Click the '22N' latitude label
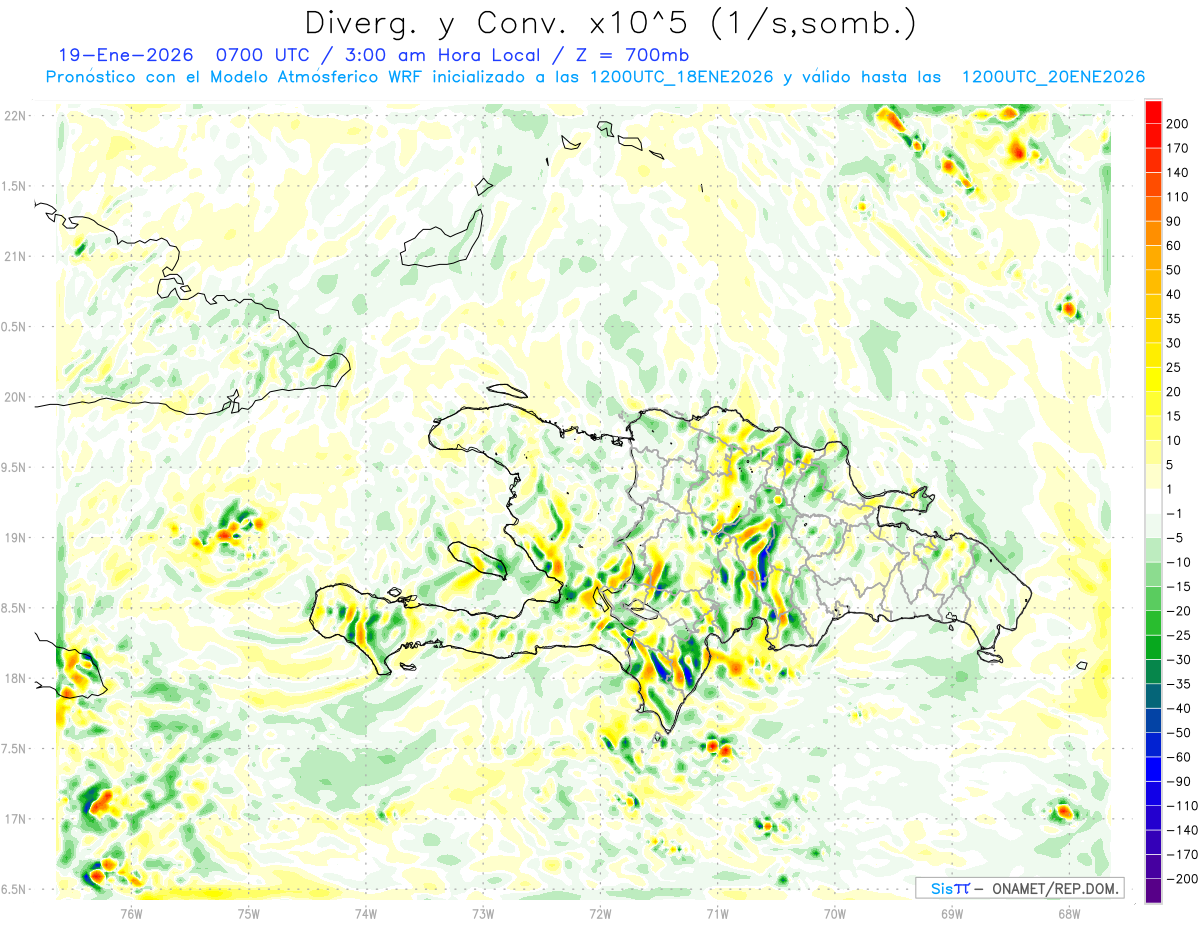This screenshot has width=1200, height=927. pos(15,116)
